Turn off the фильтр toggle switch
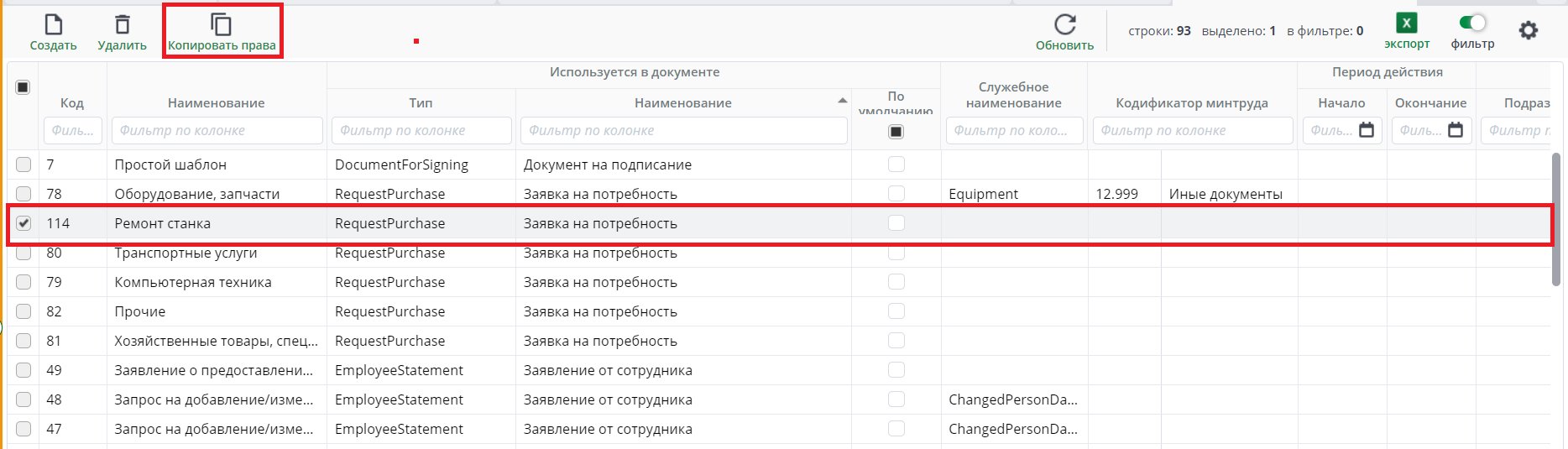Image resolution: width=1568 pixels, height=449 pixels. [x=1472, y=23]
